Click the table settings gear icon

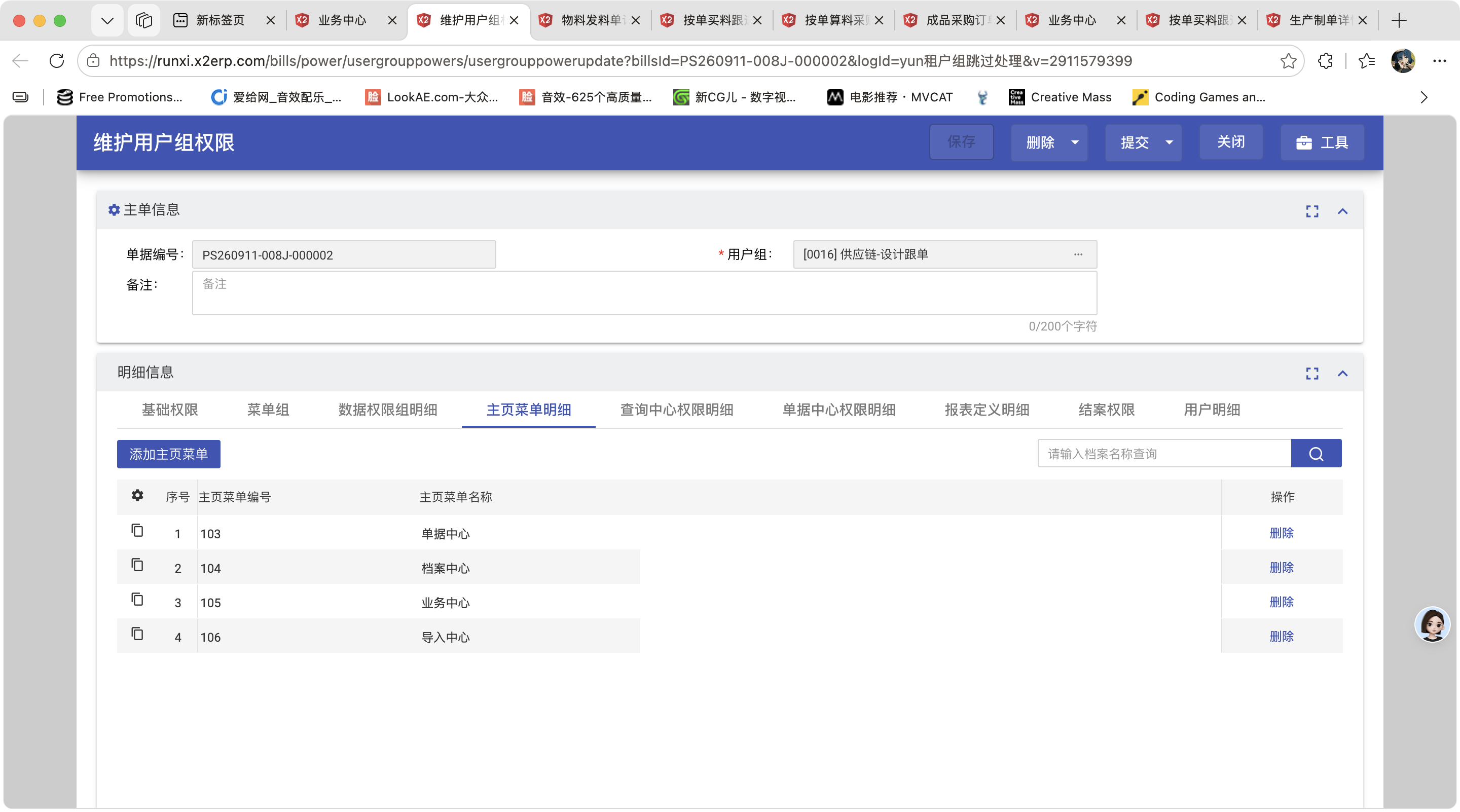click(137, 495)
